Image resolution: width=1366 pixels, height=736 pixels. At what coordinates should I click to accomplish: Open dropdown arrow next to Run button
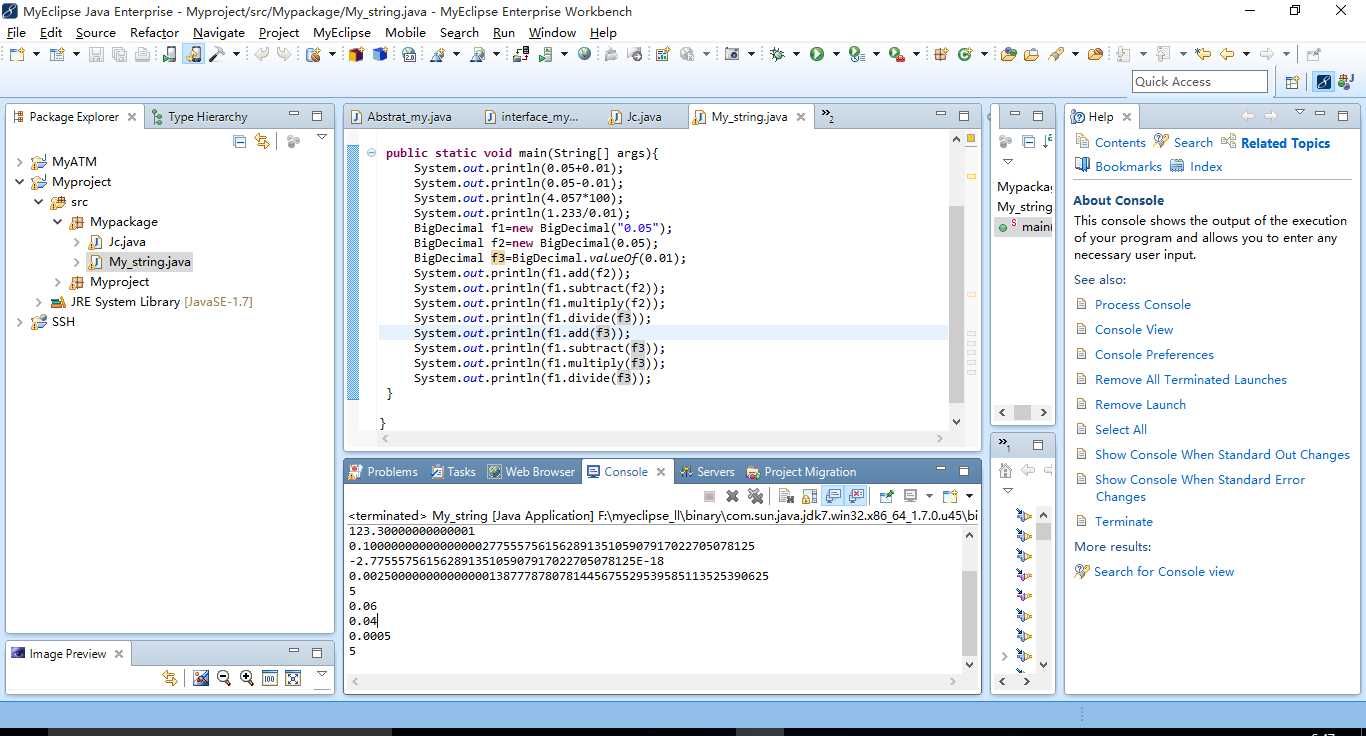coord(836,54)
